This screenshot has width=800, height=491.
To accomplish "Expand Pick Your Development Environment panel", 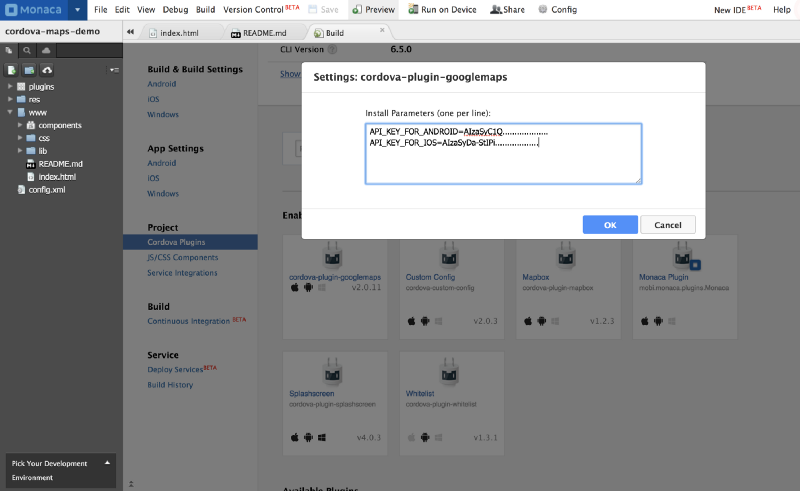I will click(x=61, y=470).
